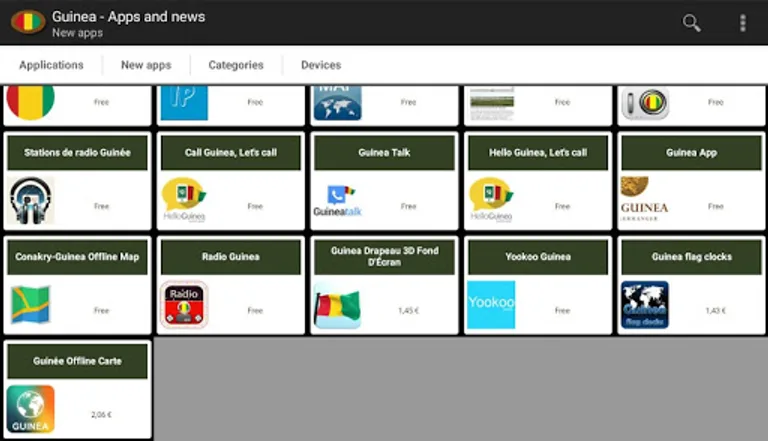Select the Radio Guinea title bar
Screen dimensions: 768x441
point(231,257)
